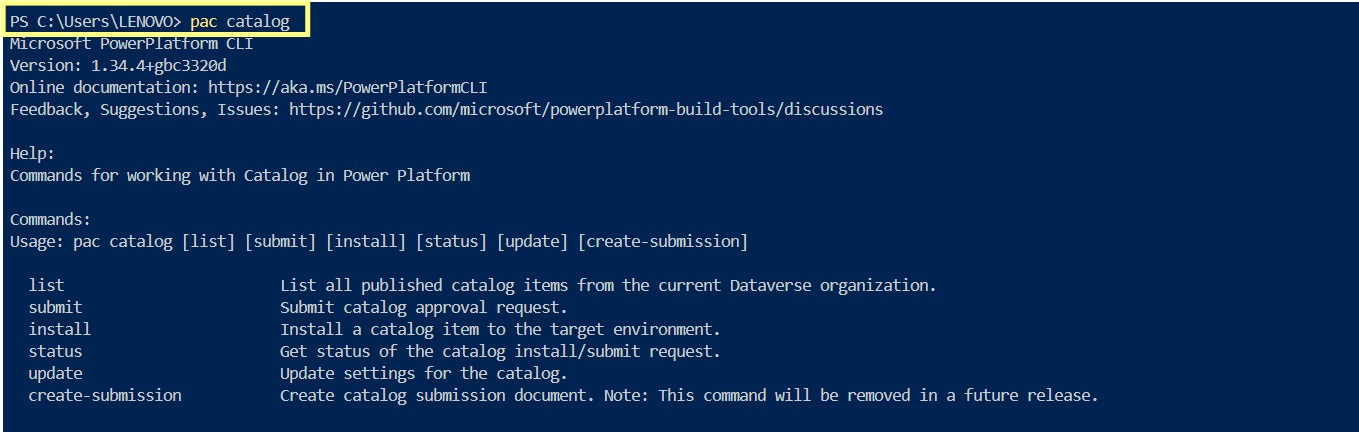Click [status] in the Usage line
This screenshot has height=432, width=1359.
(x=451, y=241)
